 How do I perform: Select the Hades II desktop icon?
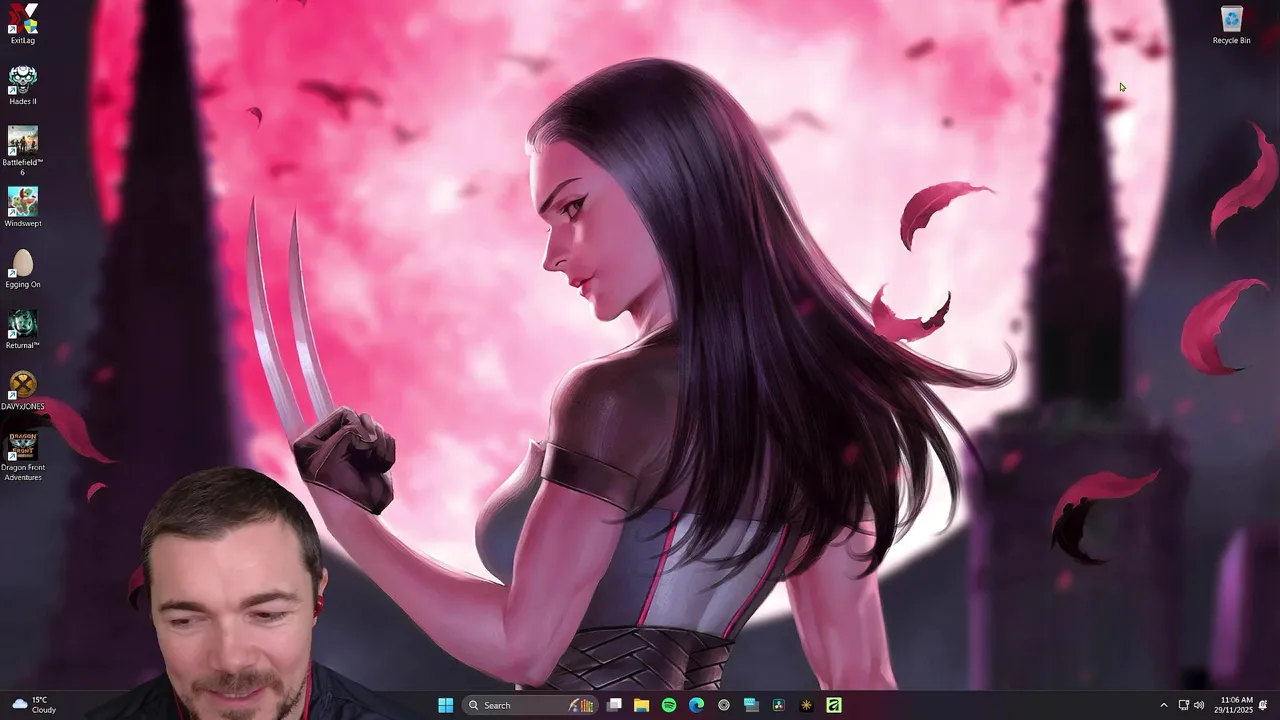coord(22,85)
